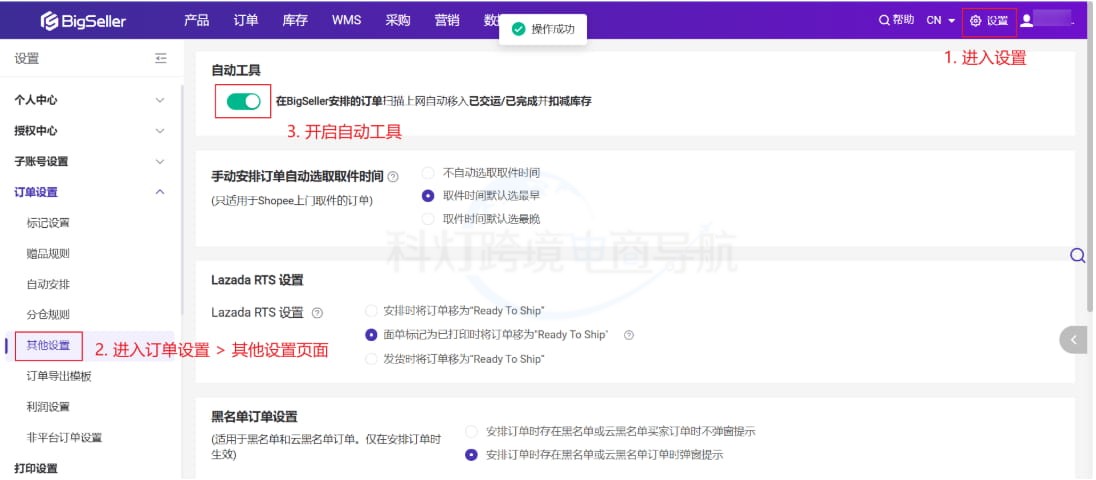Open WMS top menu
The image size is (1096, 480).
pyautogui.click(x=347, y=20)
